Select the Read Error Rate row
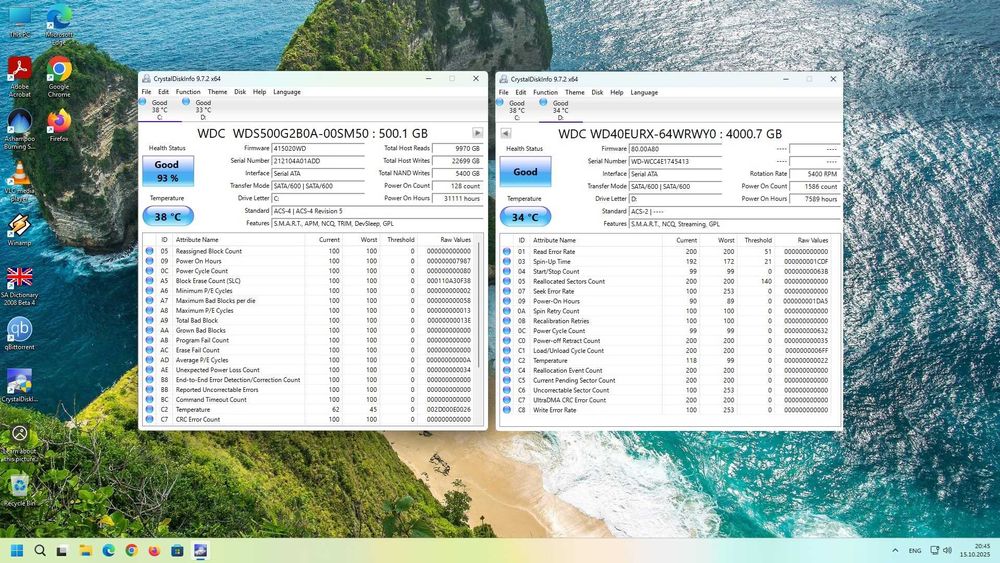This screenshot has height=563, width=1000. tap(666, 252)
